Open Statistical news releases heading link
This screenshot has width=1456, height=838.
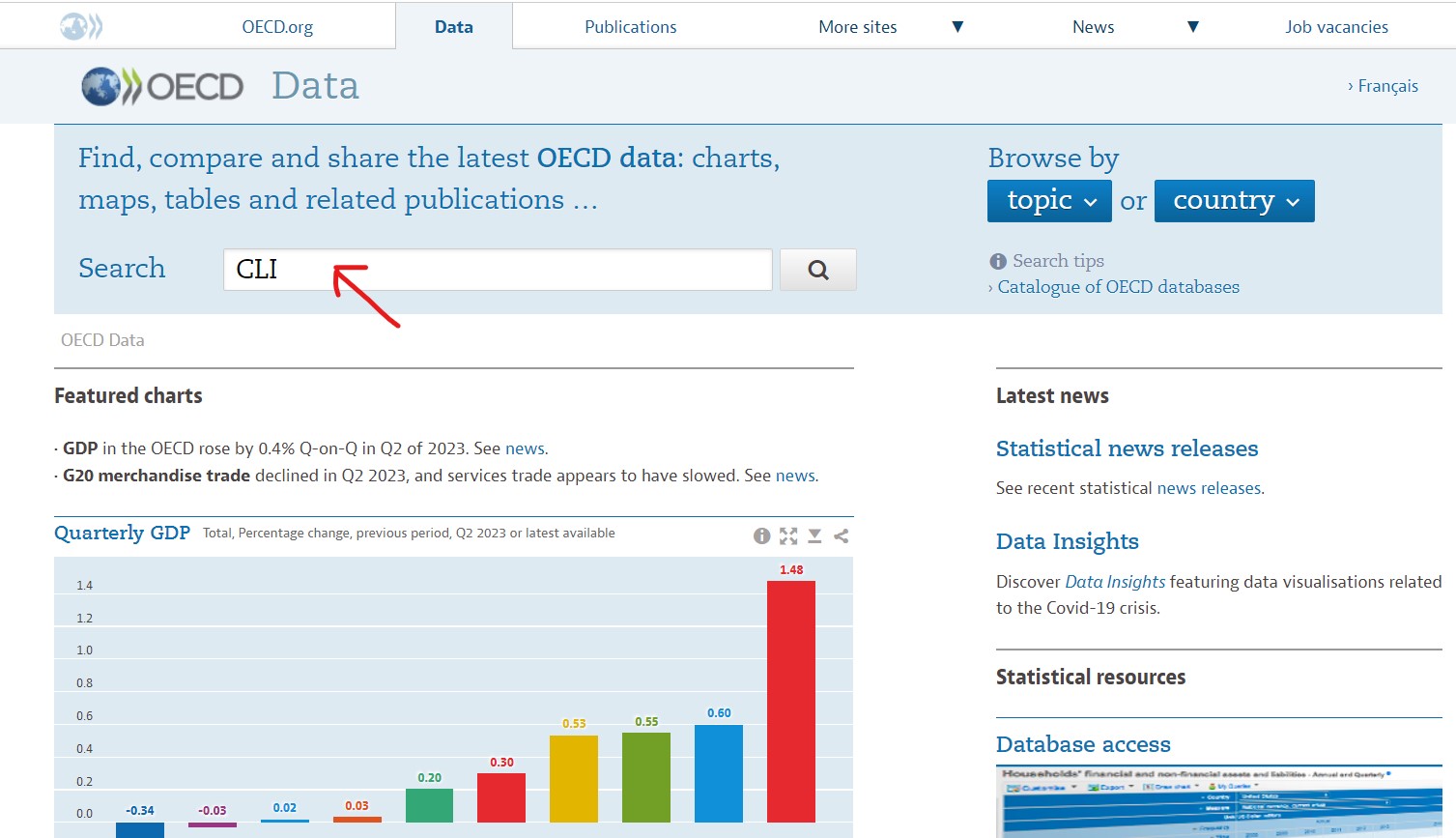pos(1127,448)
